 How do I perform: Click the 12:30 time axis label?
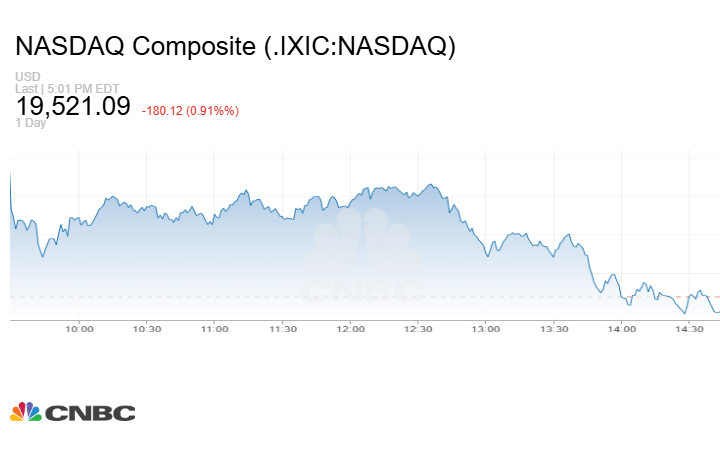(418, 329)
